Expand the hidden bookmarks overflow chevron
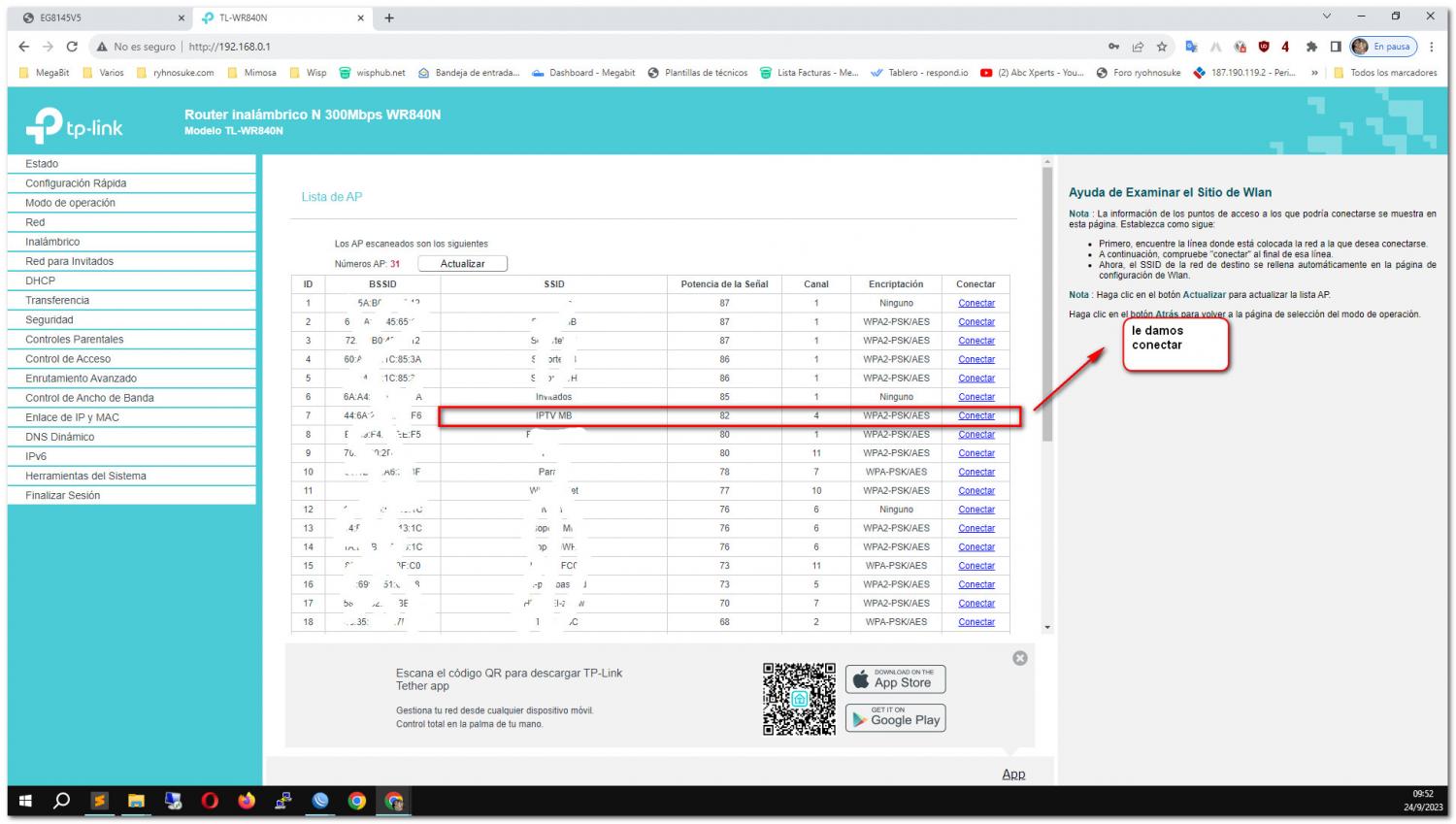The width and height of the screenshot is (1456, 824). pyautogui.click(x=1314, y=73)
